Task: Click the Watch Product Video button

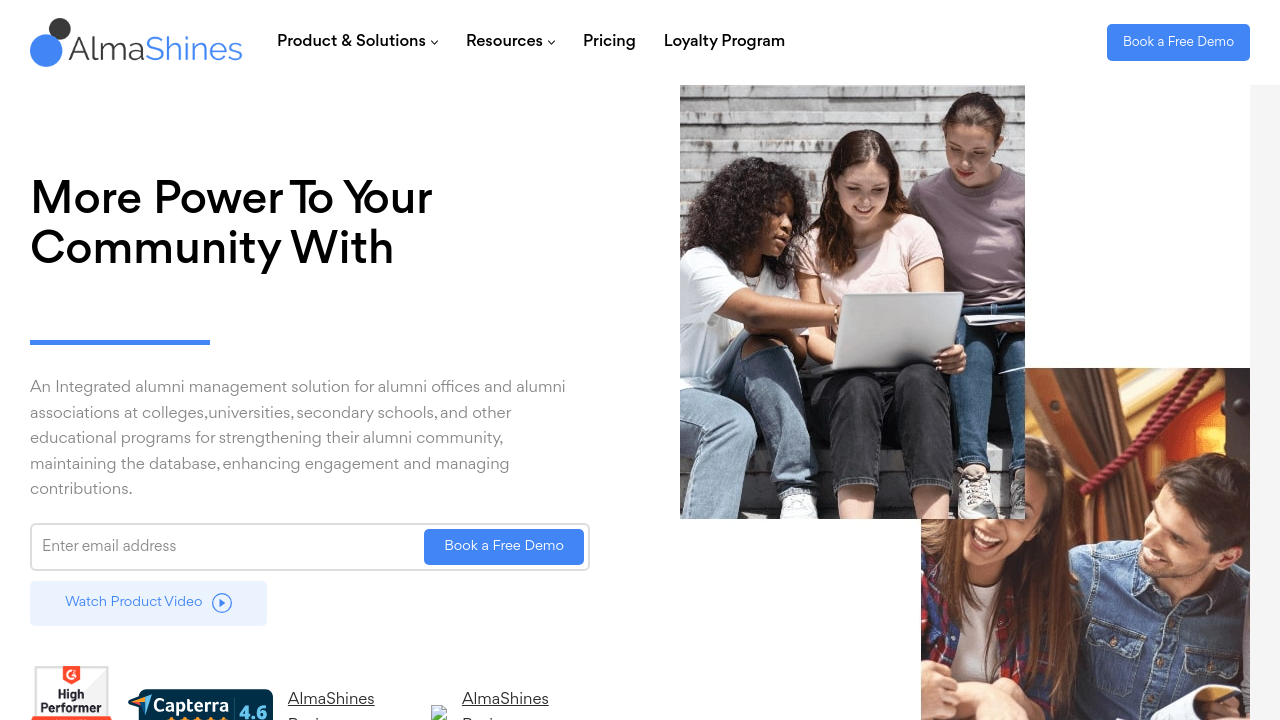Action: (x=148, y=603)
